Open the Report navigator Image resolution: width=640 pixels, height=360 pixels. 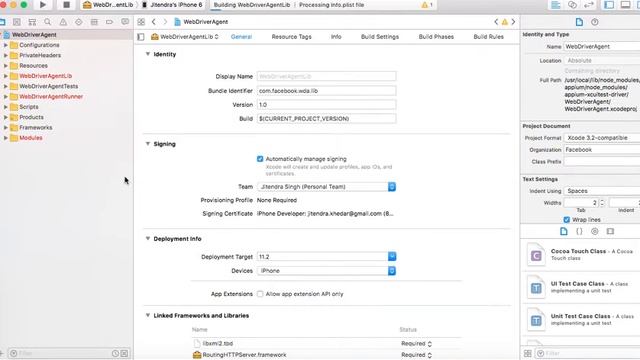coord(125,22)
